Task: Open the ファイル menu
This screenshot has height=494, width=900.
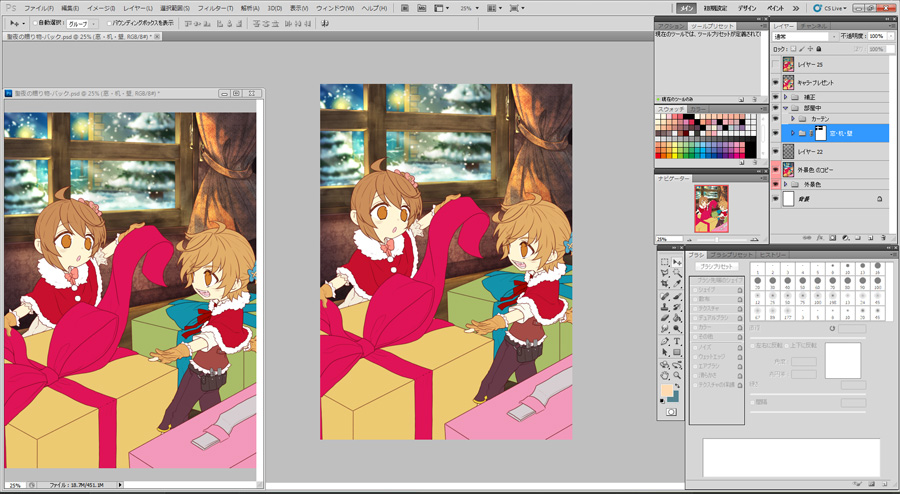Action: point(39,9)
